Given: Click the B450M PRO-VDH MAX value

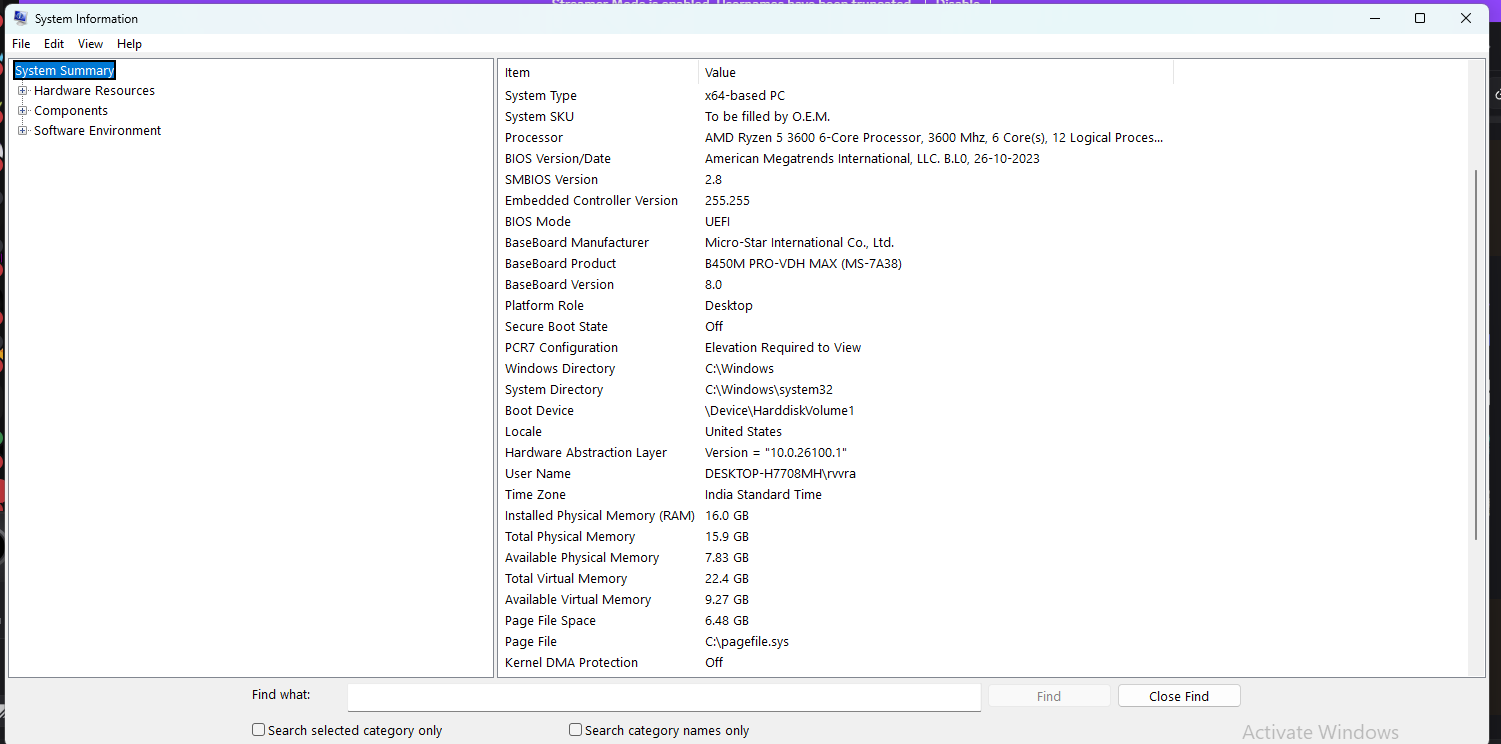Looking at the screenshot, I should pyautogui.click(x=804, y=264).
